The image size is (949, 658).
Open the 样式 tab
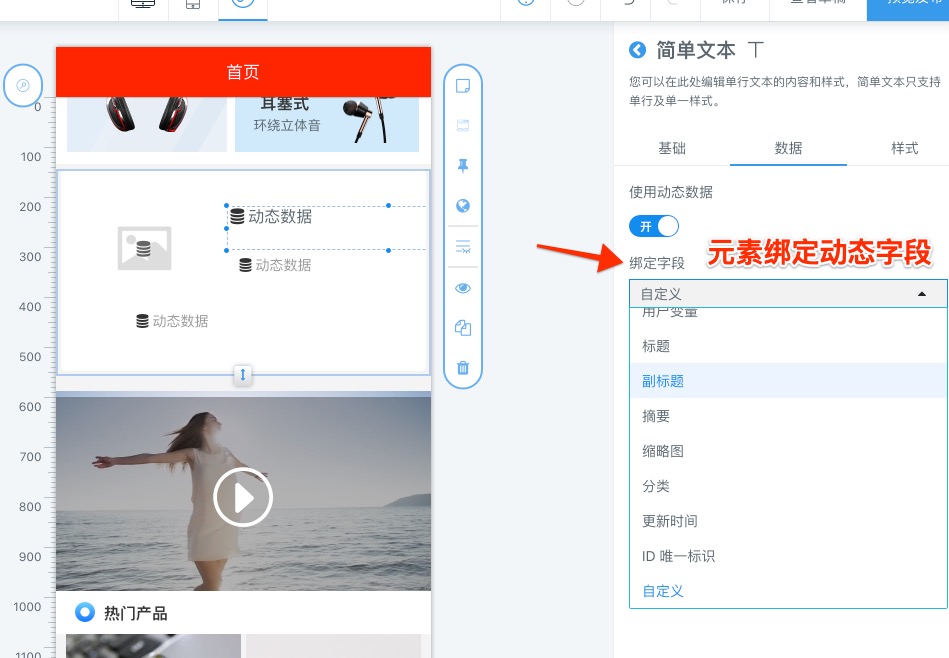click(904, 148)
